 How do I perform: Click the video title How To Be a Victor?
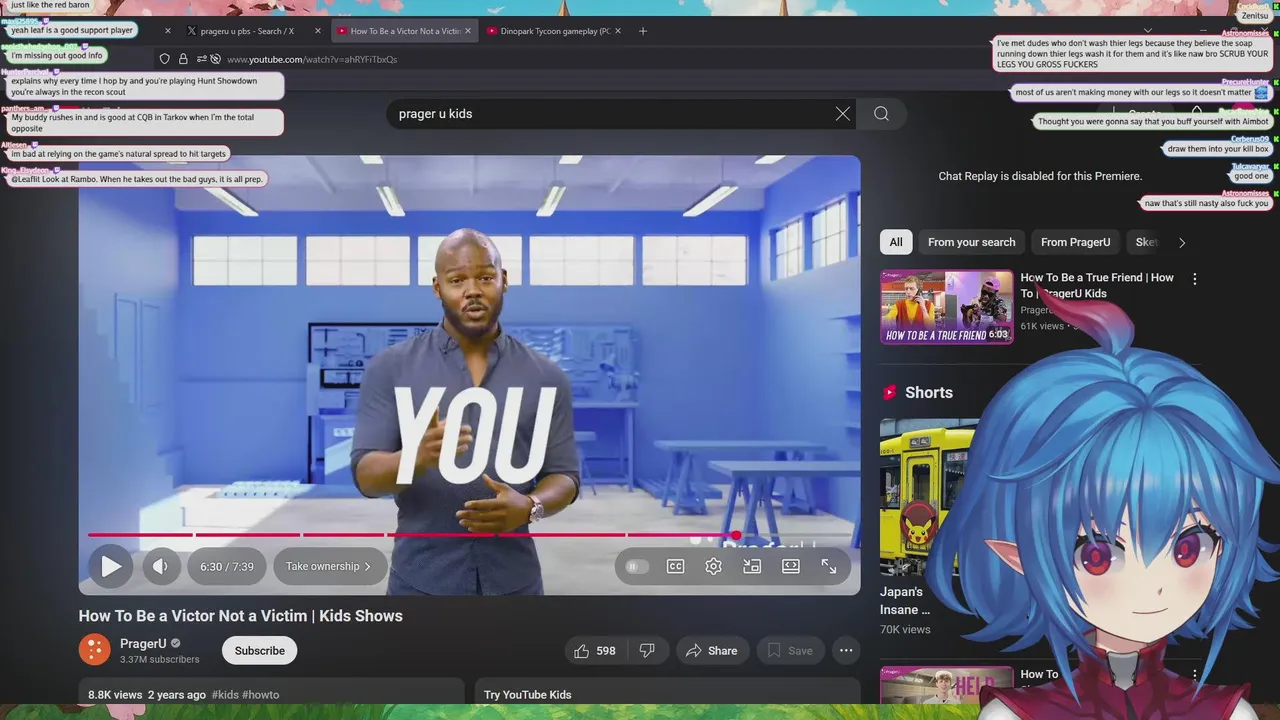pos(241,616)
